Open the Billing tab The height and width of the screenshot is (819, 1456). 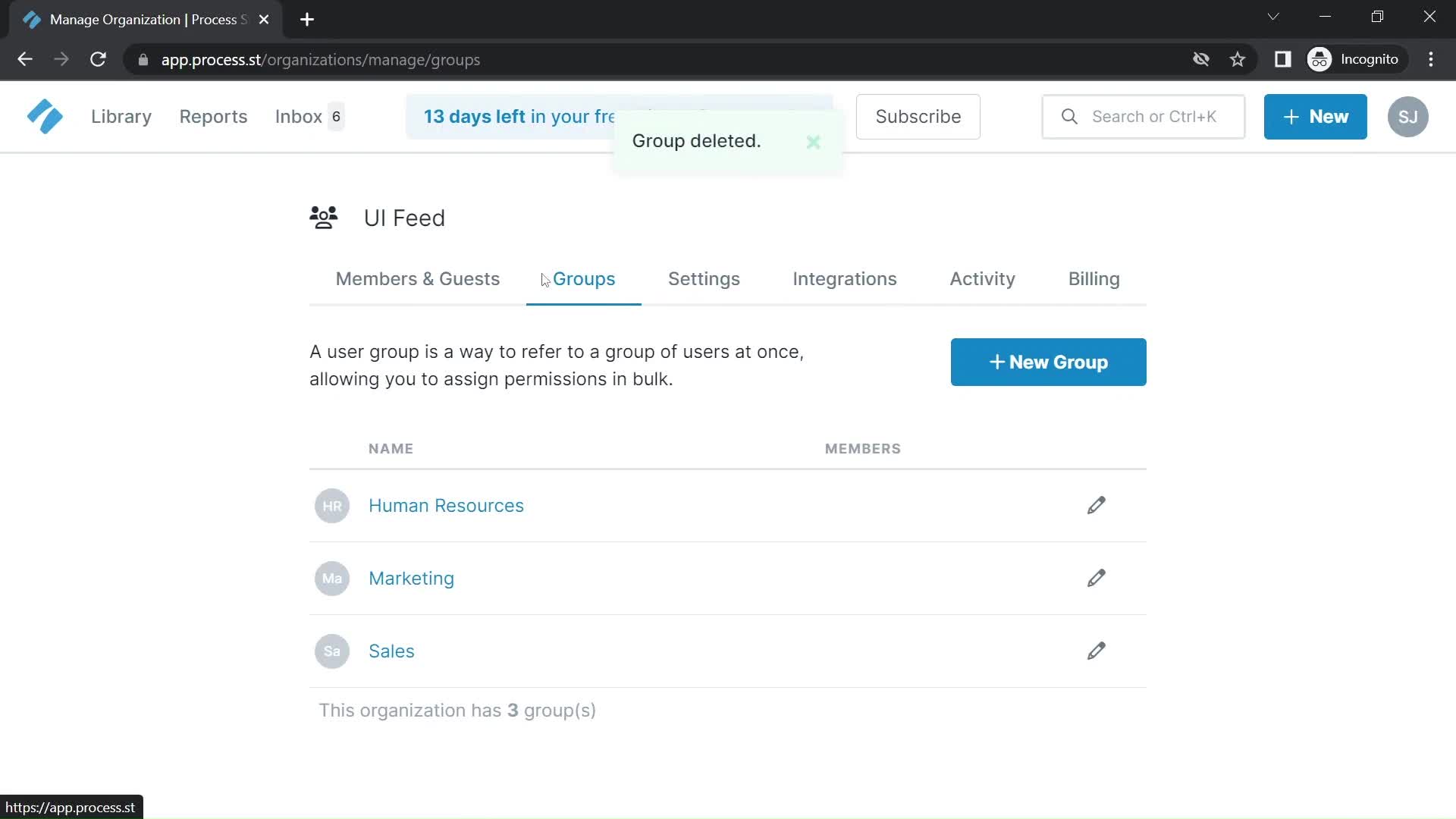[x=1094, y=278]
